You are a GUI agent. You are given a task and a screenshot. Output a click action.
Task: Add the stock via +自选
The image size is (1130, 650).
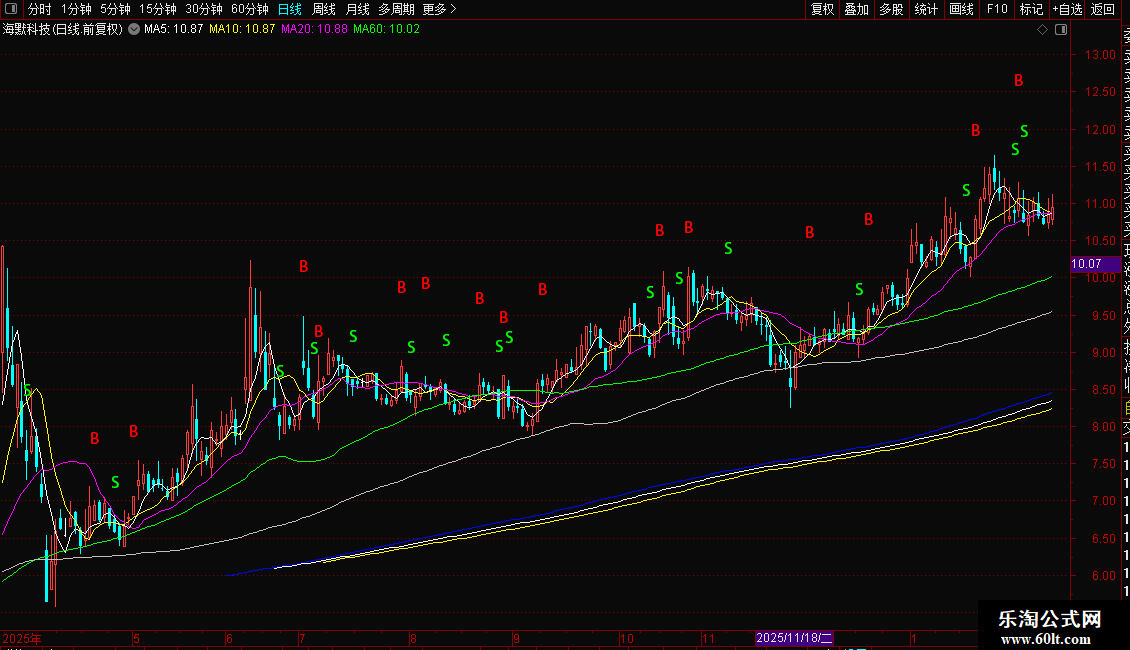tap(1066, 9)
